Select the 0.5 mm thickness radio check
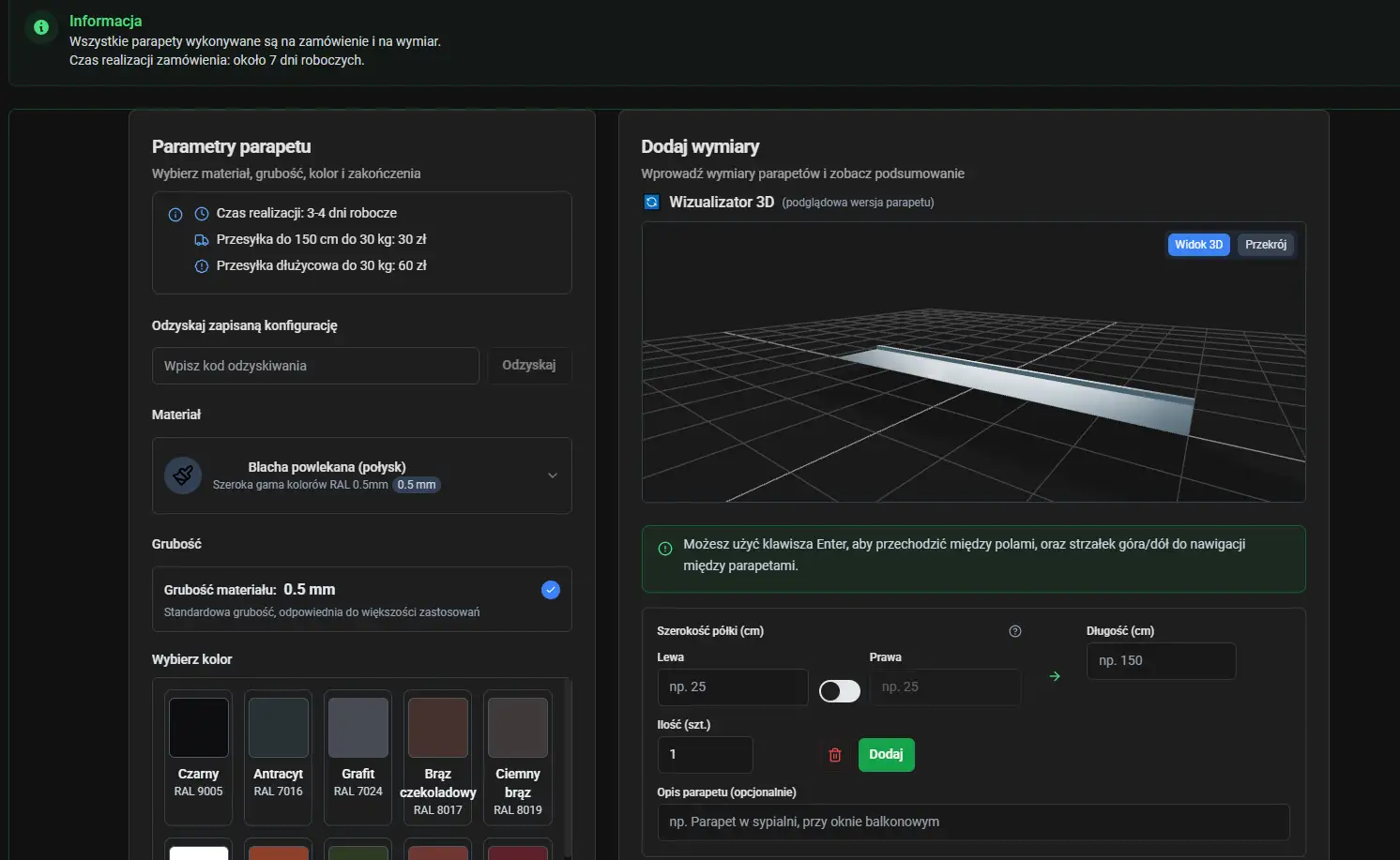The width and height of the screenshot is (1400, 860). pyautogui.click(x=551, y=590)
